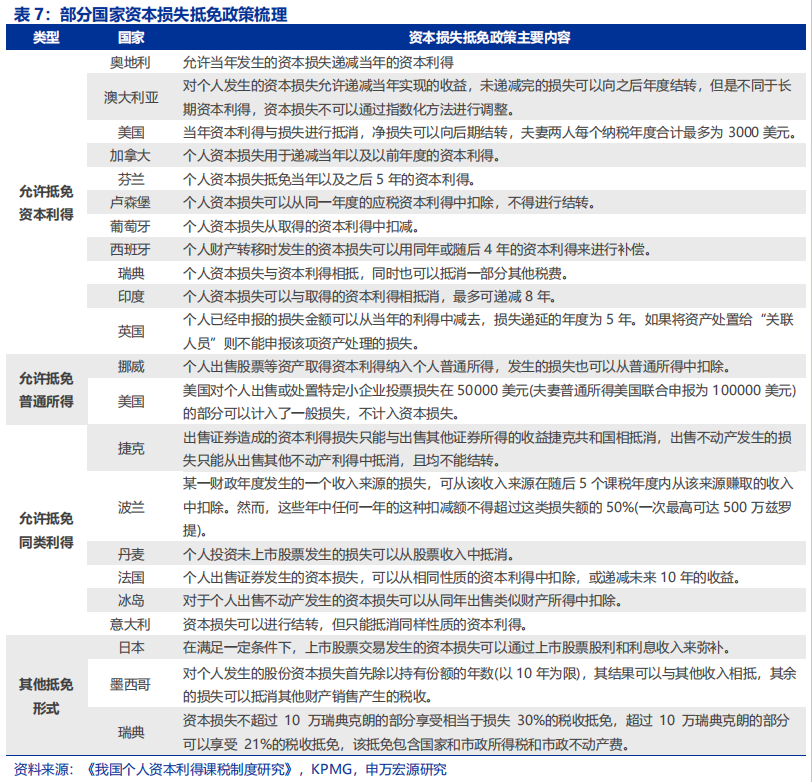Select the 冰岛 country cell

click(x=130, y=601)
